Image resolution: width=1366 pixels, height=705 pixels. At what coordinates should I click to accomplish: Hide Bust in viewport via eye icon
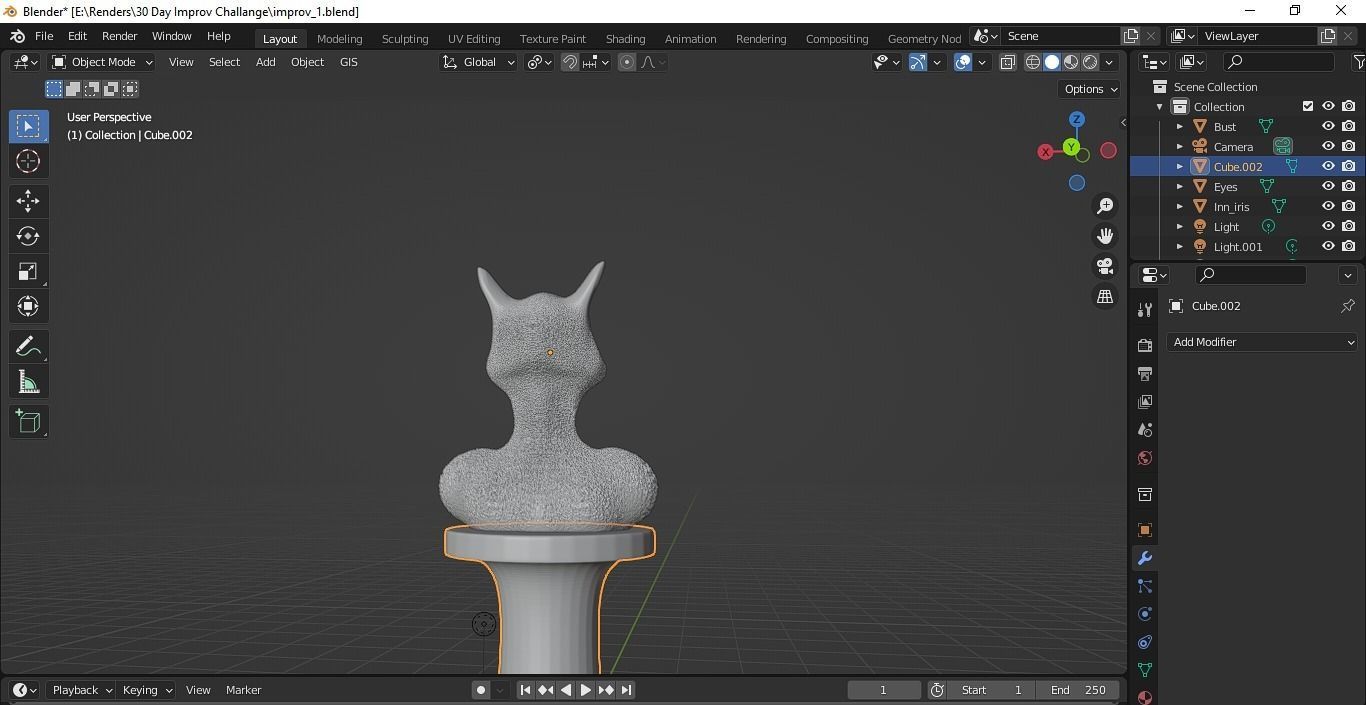point(1328,126)
